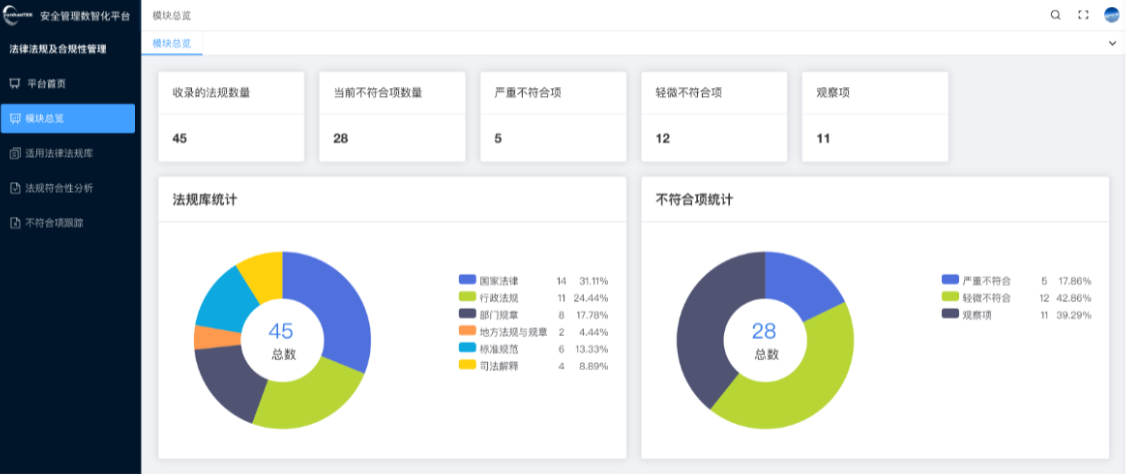Click the 严重不符合项 stat card
Viewport: 1126px width, 474px height.
[x=553, y=116]
